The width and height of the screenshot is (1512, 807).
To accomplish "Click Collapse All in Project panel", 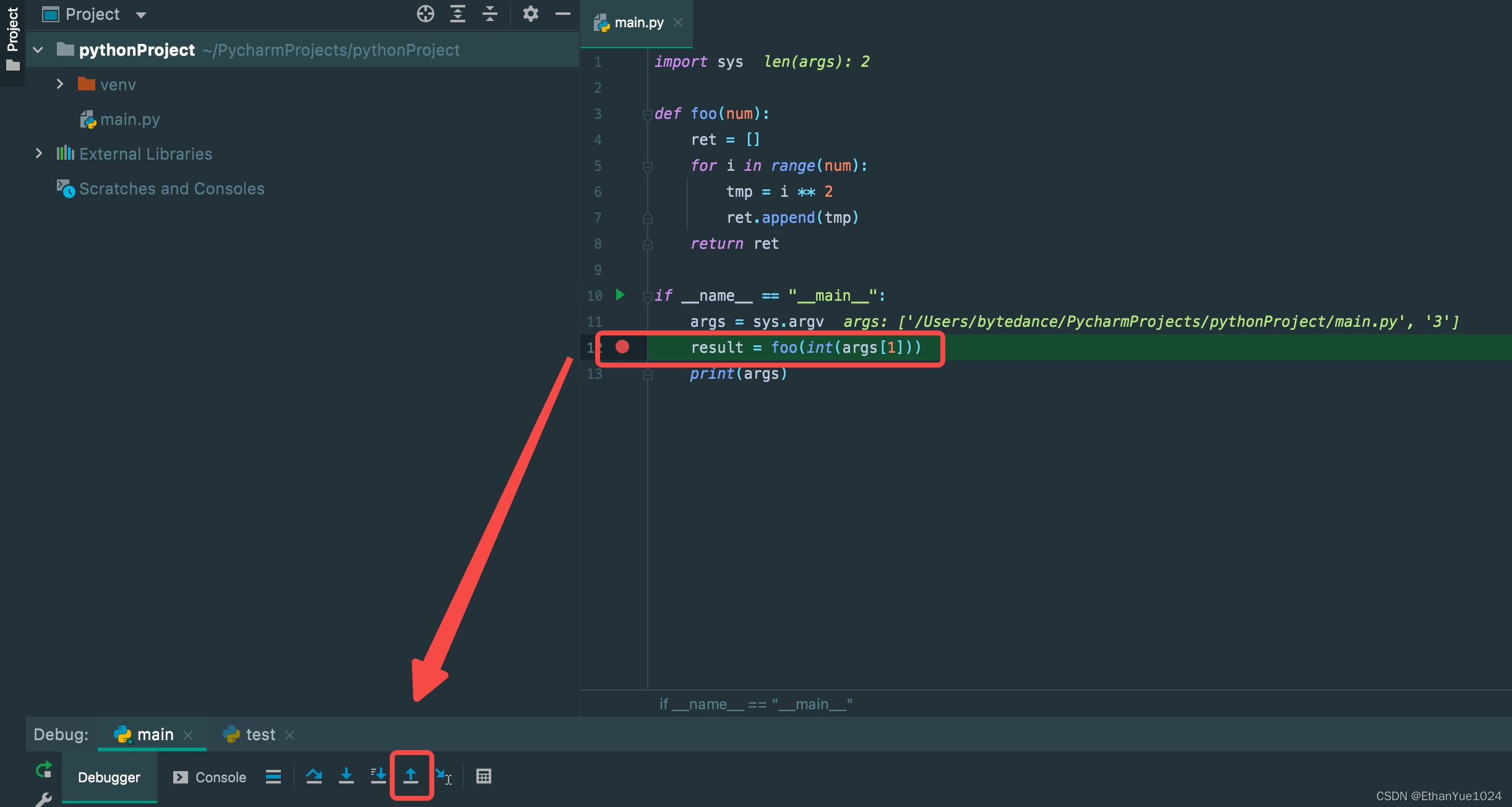I will 490,14.
